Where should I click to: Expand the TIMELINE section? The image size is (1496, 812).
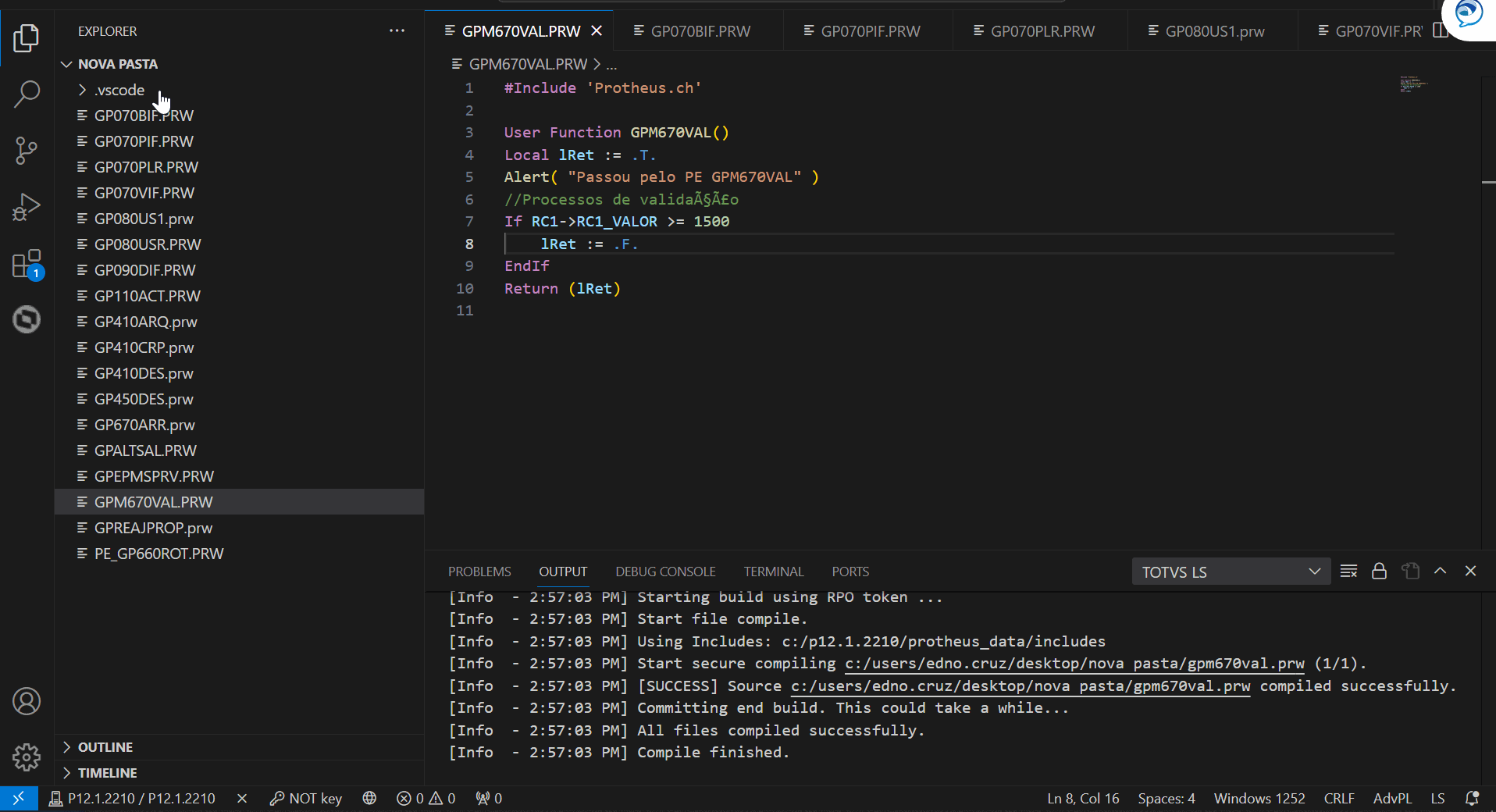107,773
